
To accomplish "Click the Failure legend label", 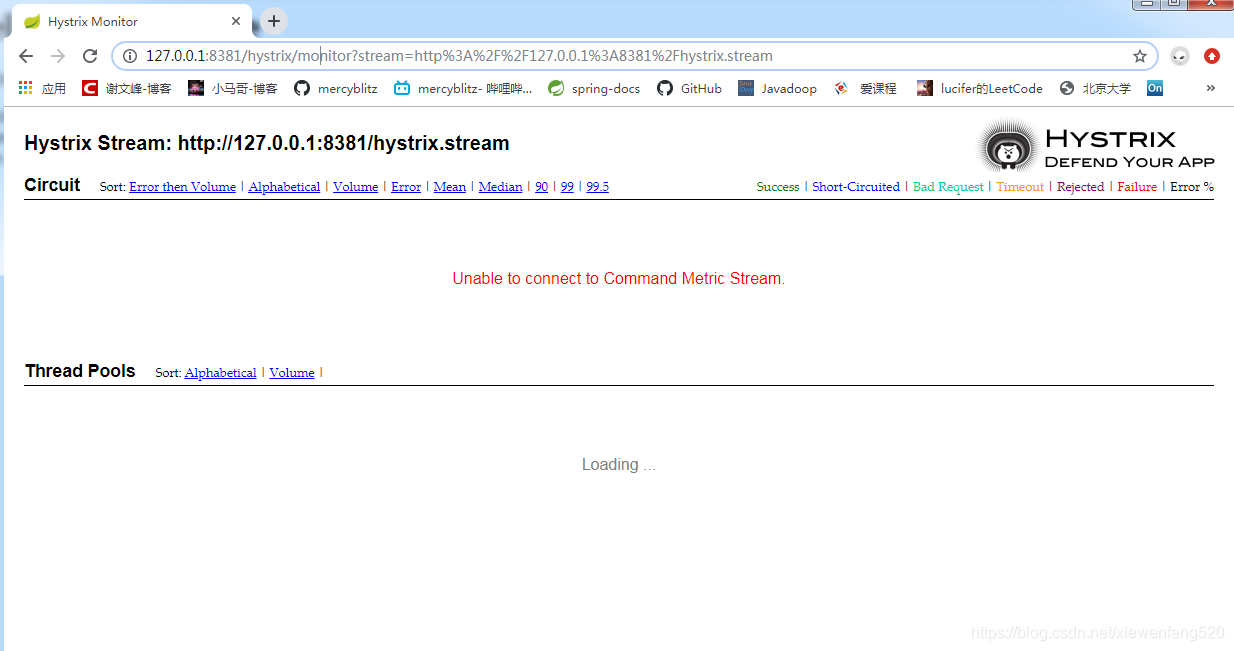I will pyautogui.click(x=1137, y=187).
